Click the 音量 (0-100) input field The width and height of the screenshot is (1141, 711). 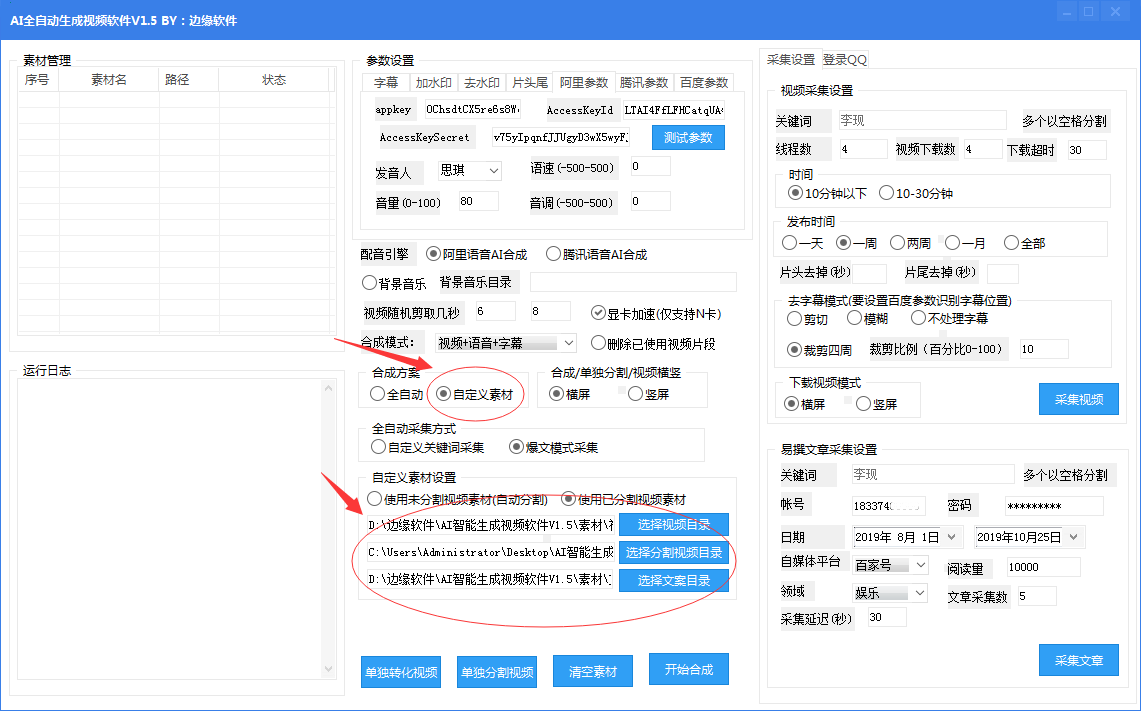coord(478,201)
